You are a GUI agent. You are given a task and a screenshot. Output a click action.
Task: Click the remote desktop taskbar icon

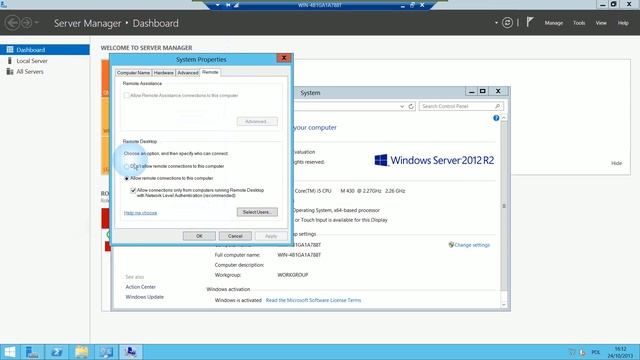(x=131, y=352)
